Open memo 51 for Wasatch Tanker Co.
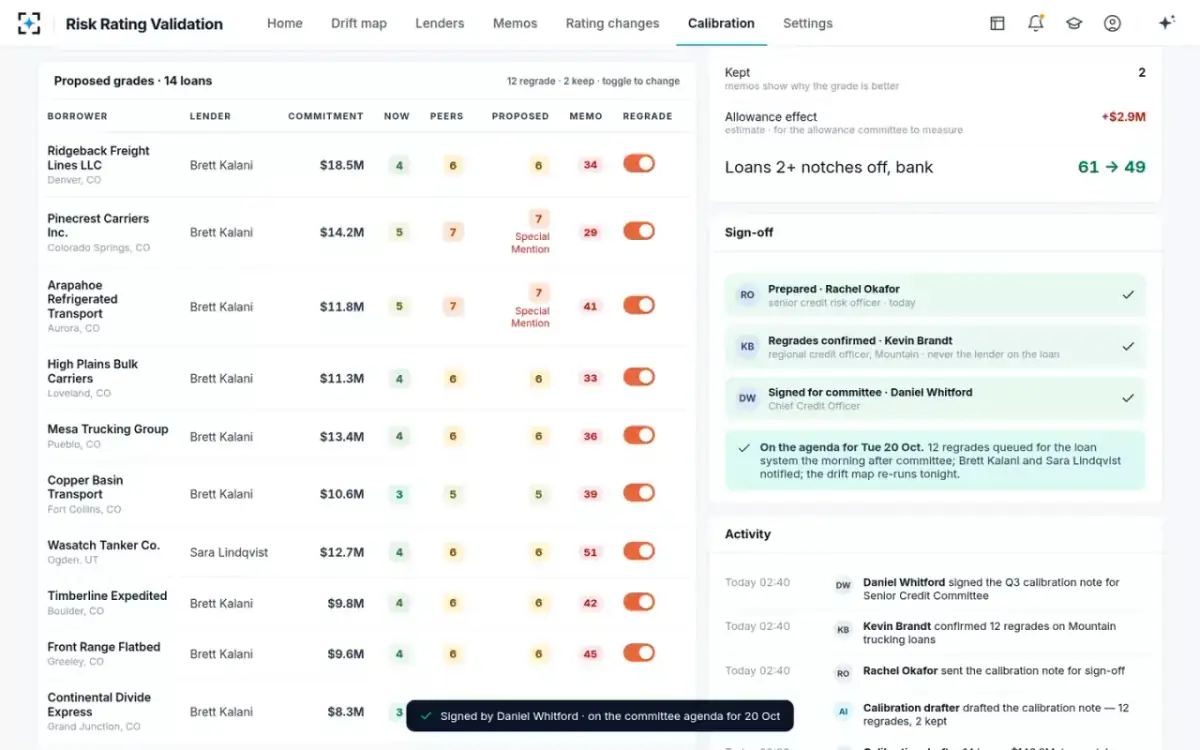The image size is (1200, 750). click(x=590, y=552)
